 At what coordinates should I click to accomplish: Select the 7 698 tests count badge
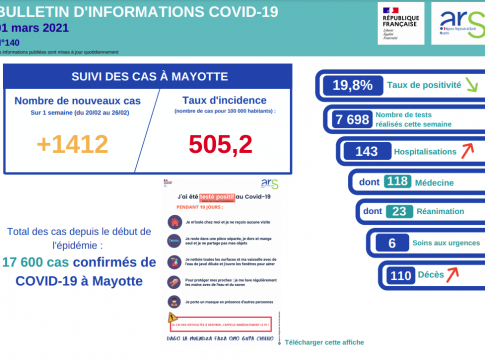352,119
